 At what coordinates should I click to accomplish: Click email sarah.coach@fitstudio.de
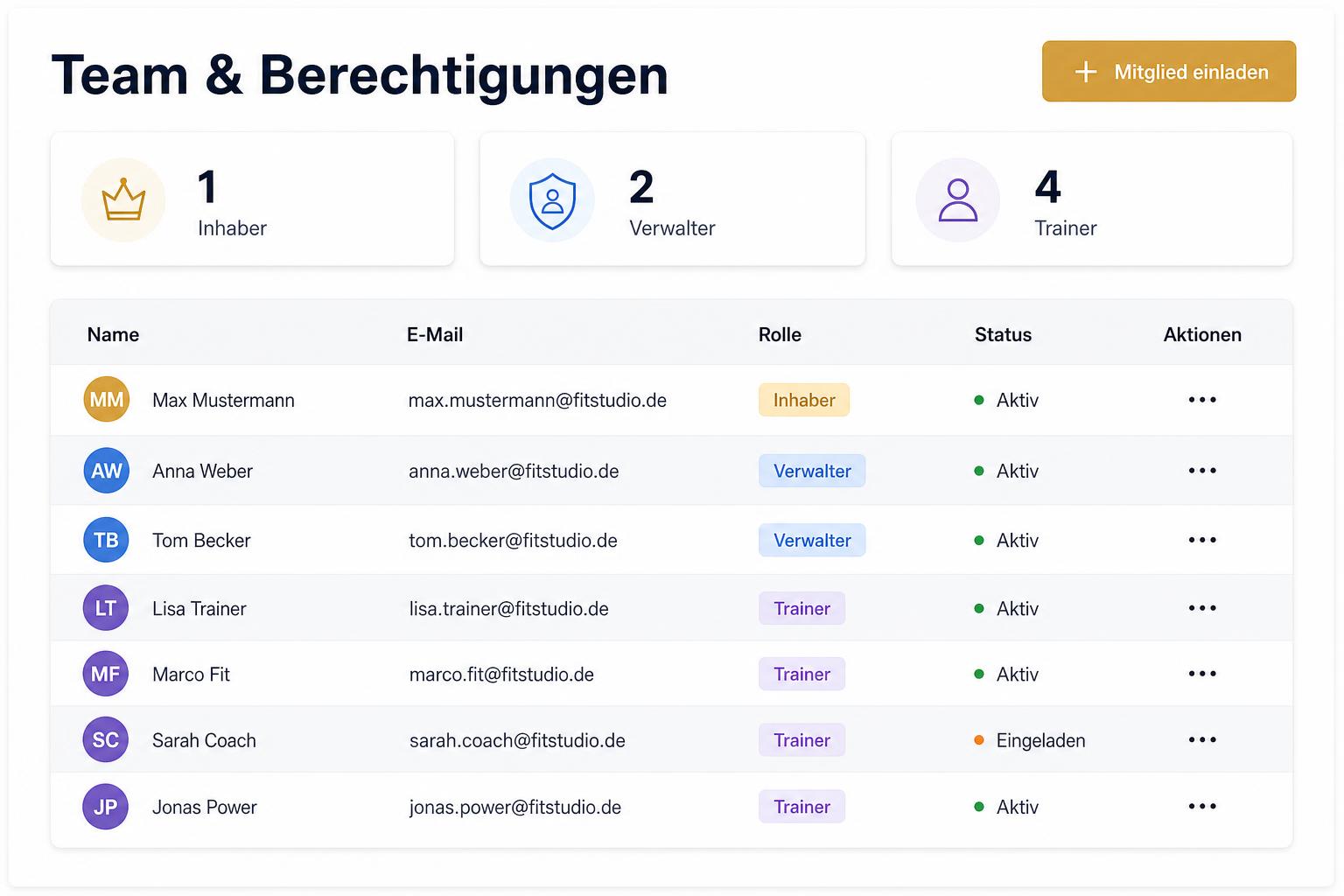[517, 740]
